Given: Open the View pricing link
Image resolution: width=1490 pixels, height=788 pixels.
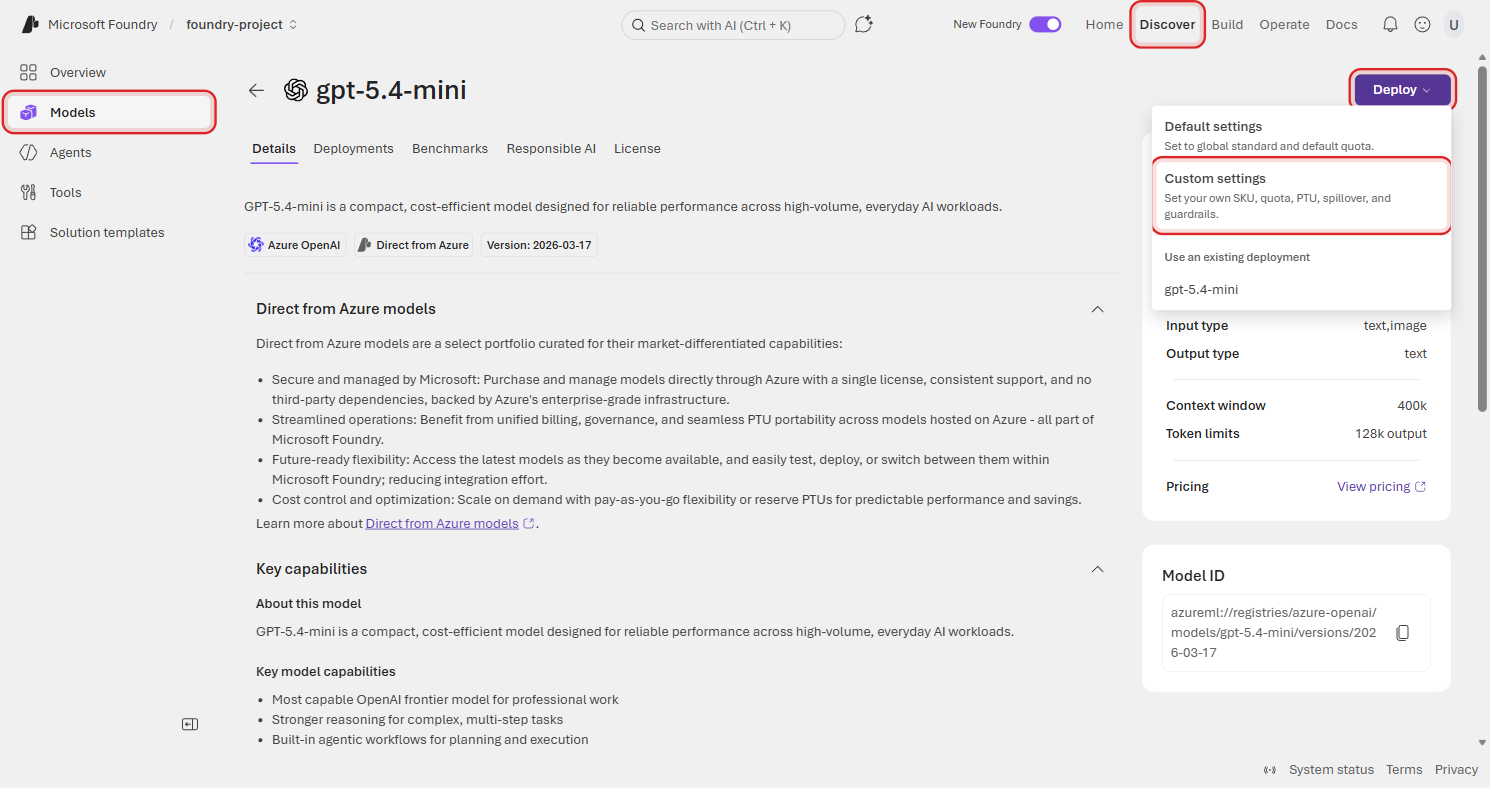Looking at the screenshot, I should coord(1381,487).
